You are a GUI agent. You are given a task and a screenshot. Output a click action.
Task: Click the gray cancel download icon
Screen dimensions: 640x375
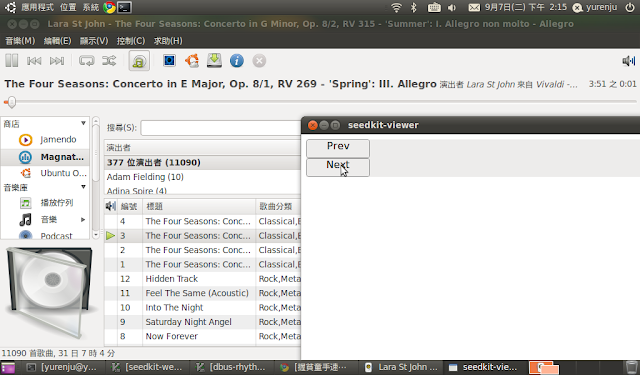click(259, 61)
